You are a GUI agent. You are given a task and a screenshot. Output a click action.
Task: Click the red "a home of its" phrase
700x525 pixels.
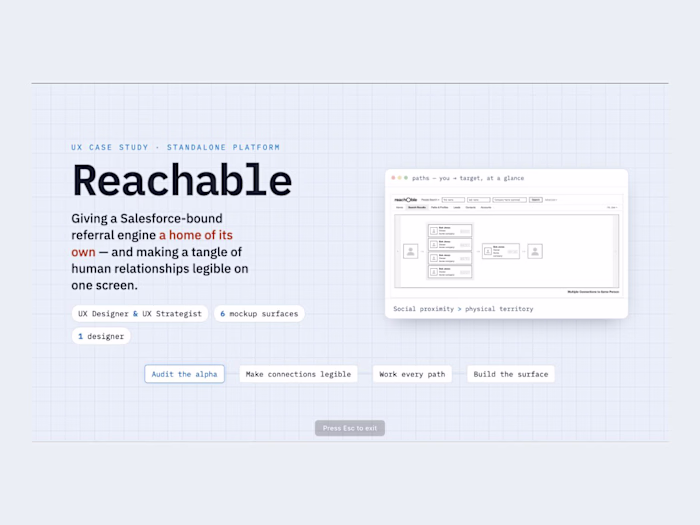pos(196,235)
